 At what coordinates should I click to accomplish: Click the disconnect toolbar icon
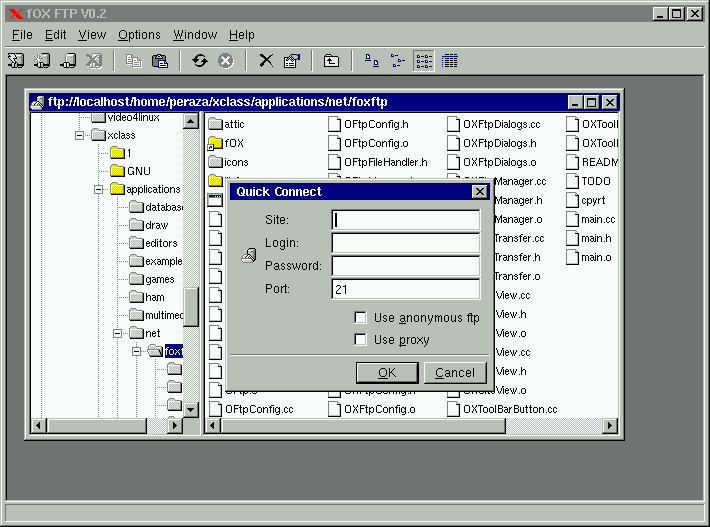[94, 61]
